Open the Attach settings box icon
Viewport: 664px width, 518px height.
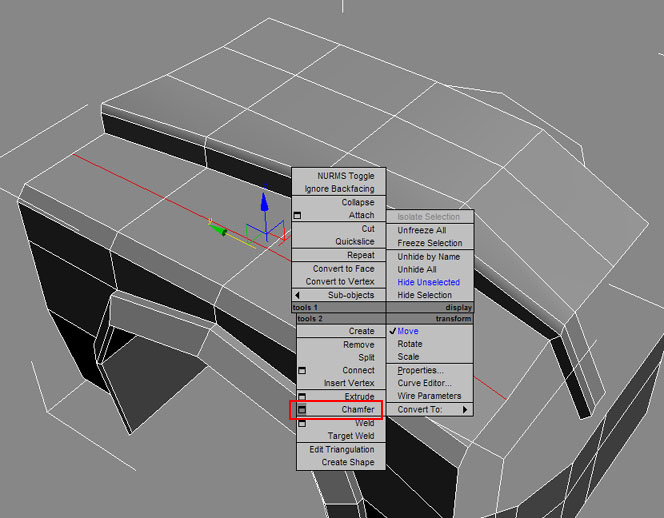297,215
